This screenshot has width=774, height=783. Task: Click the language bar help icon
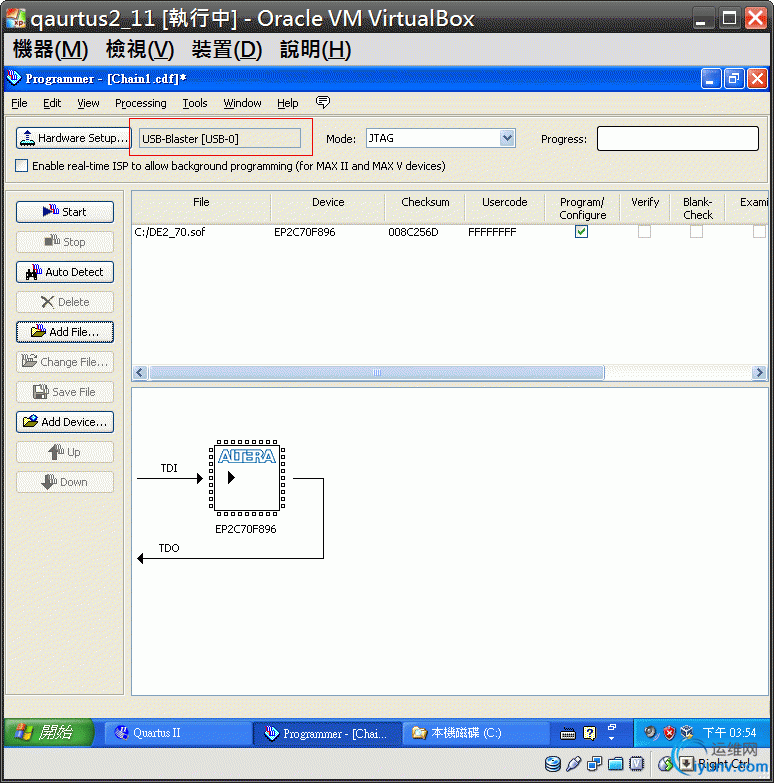[x=590, y=733]
